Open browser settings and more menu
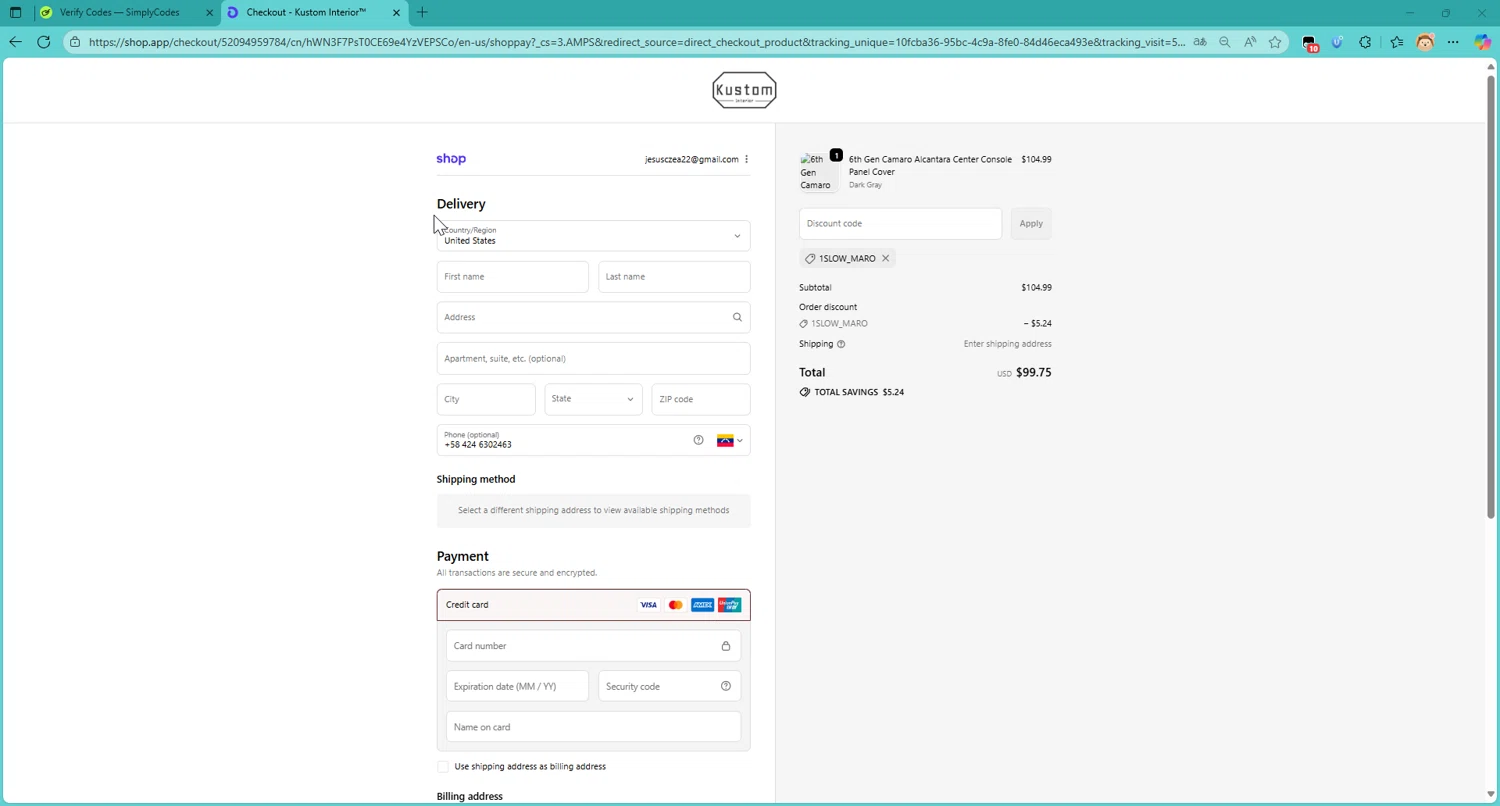This screenshot has height=806, width=1500. pos(1453,42)
